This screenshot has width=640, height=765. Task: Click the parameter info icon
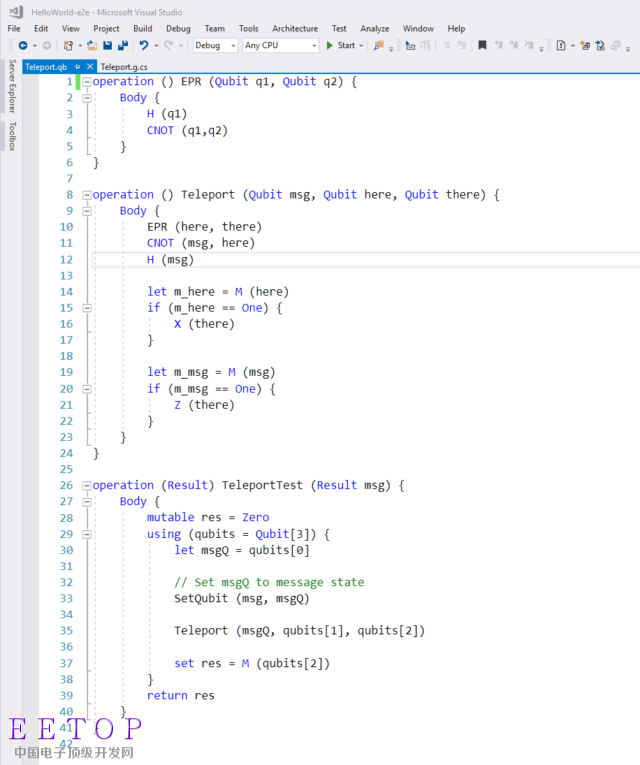426,45
